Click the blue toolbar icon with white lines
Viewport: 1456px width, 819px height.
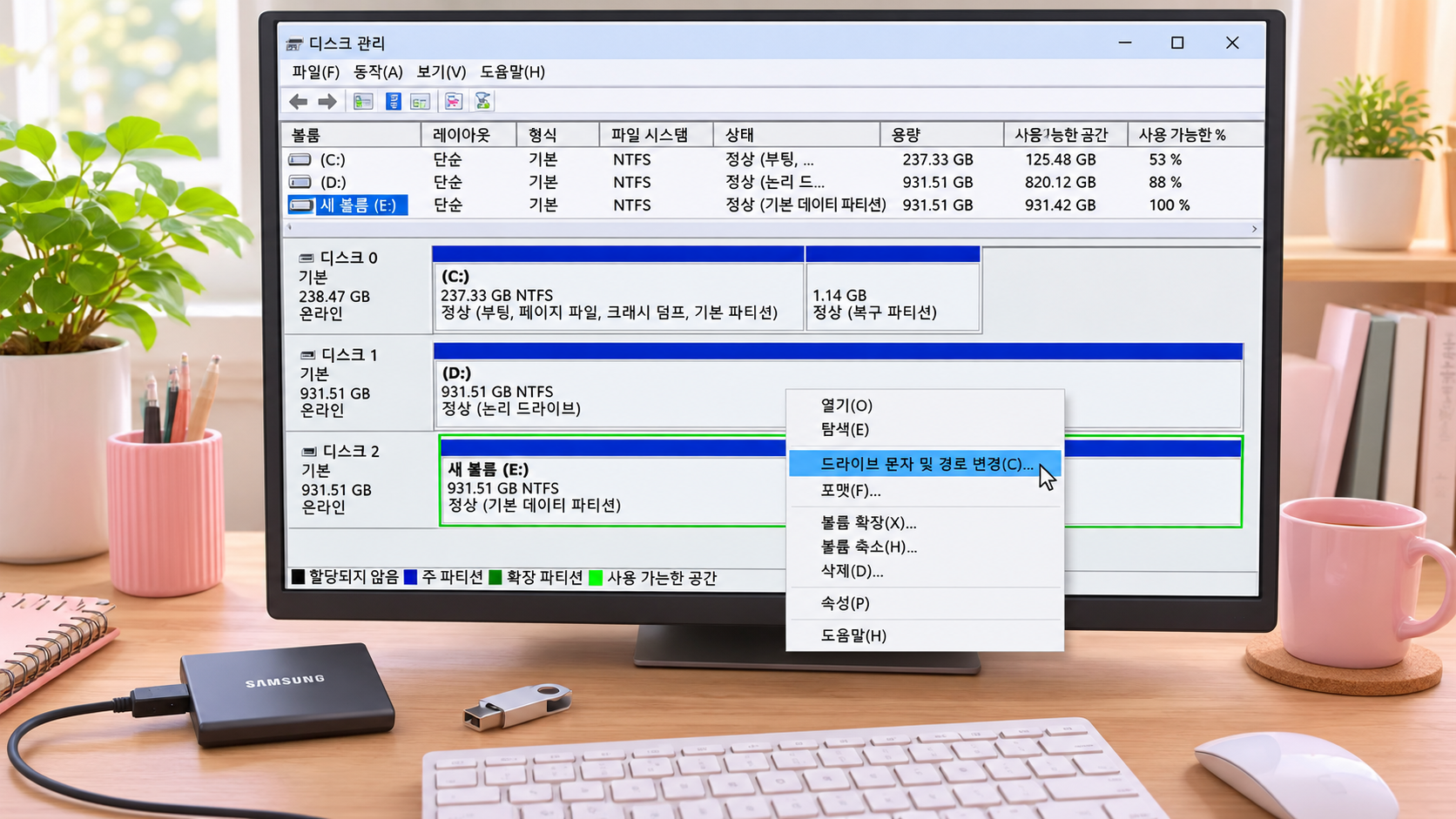click(x=394, y=102)
